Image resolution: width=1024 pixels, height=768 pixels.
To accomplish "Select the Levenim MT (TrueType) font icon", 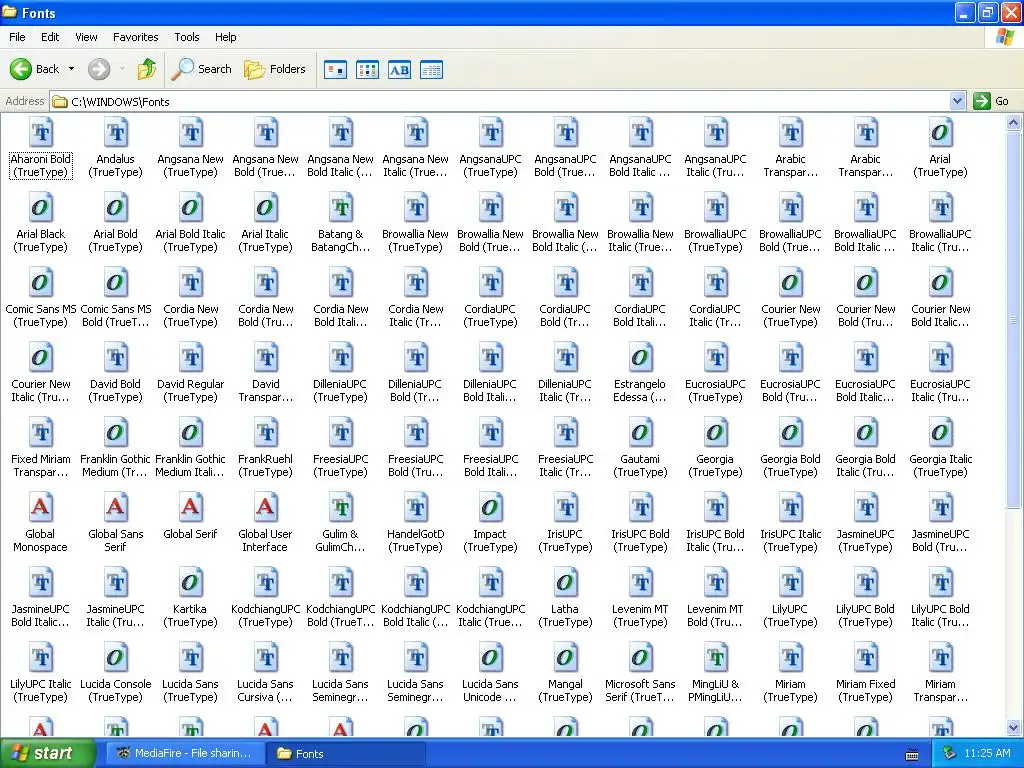I will (x=640, y=583).
